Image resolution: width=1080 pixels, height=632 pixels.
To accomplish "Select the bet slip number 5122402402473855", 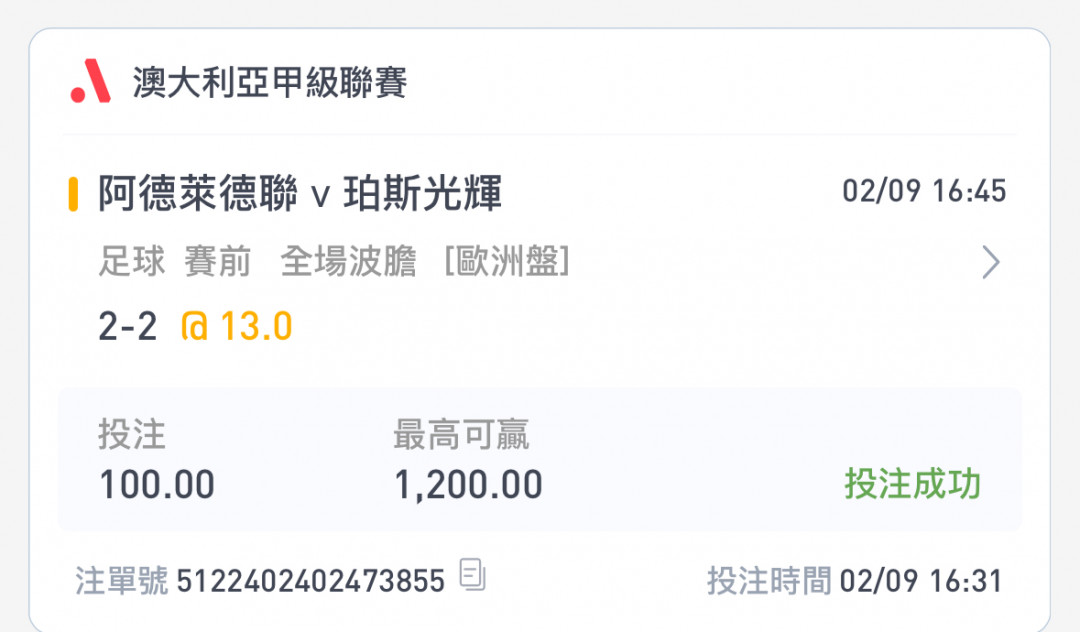I will [x=311, y=581].
